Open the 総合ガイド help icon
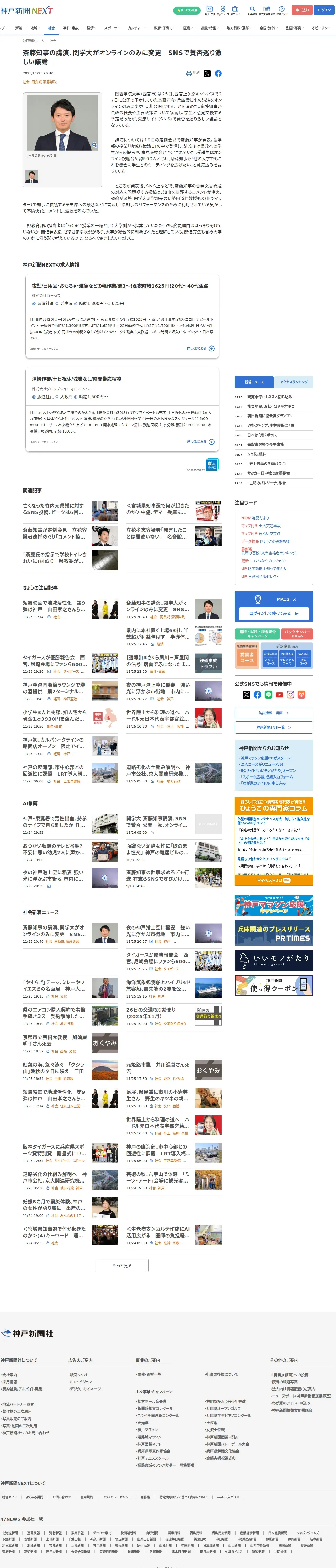 tap(282, 10)
